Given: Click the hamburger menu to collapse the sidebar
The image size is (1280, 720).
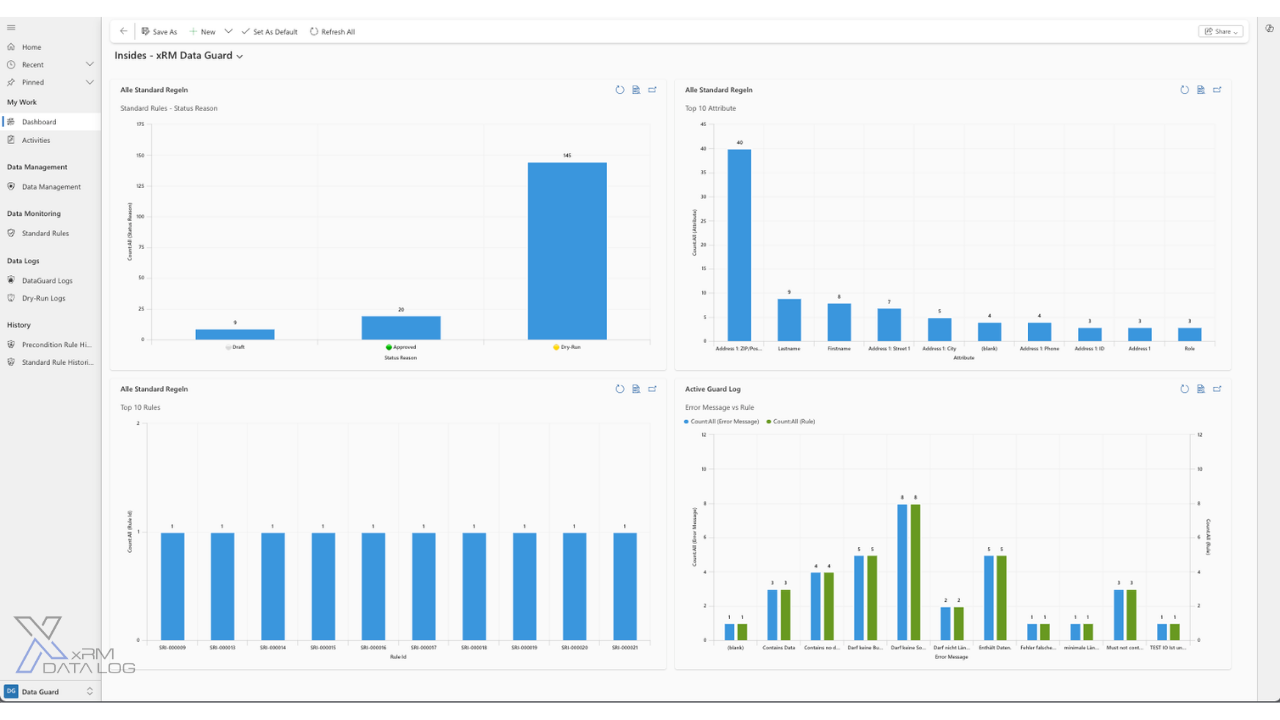Looking at the screenshot, I should point(11,28).
